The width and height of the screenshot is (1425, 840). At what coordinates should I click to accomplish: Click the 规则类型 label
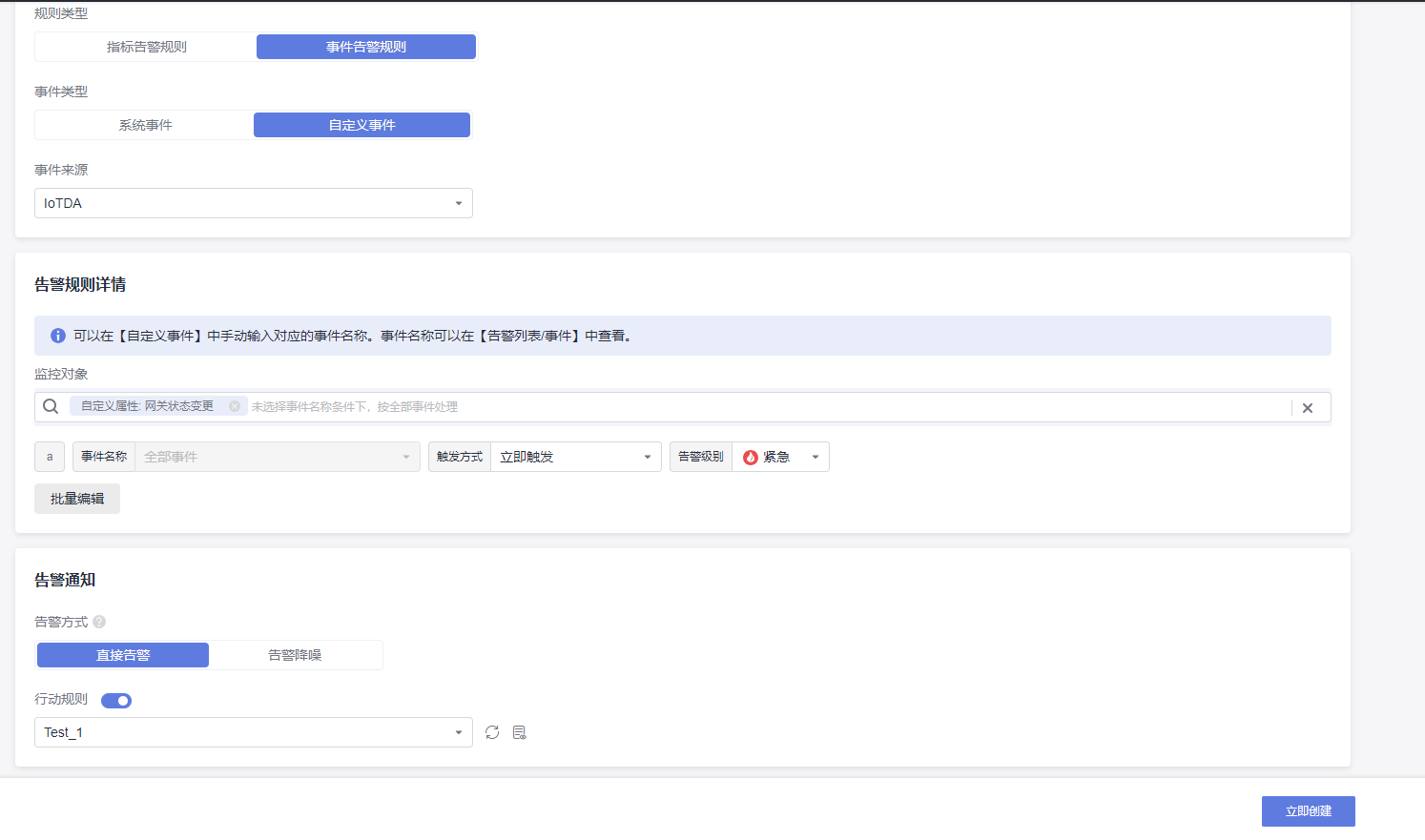tap(61, 13)
